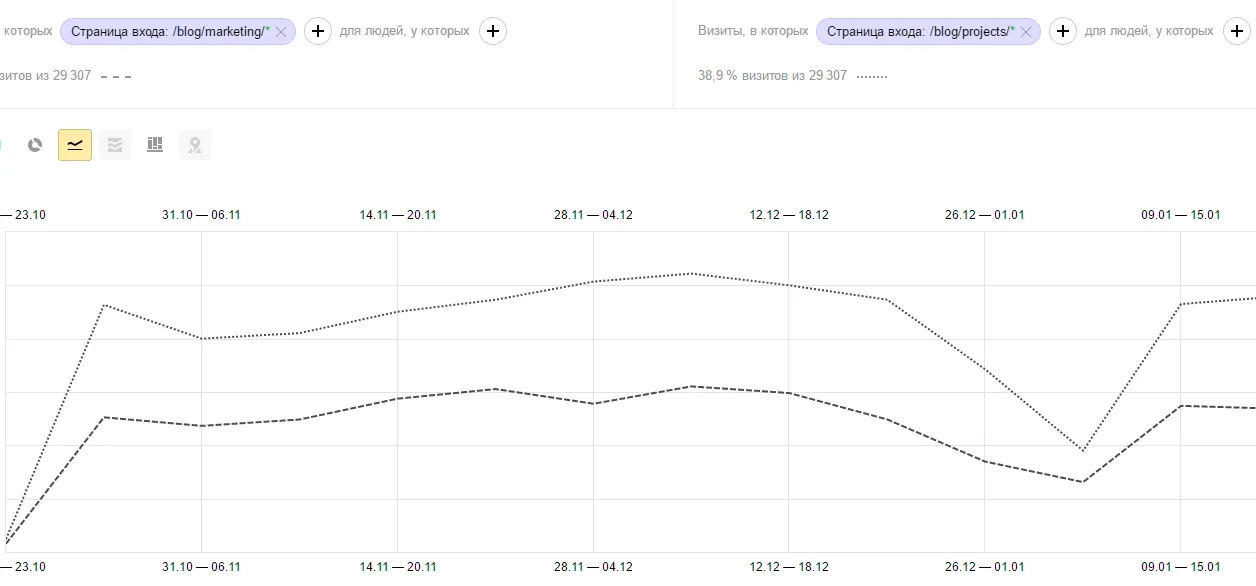
Task: Select the line chart view
Action: [x=75, y=145]
